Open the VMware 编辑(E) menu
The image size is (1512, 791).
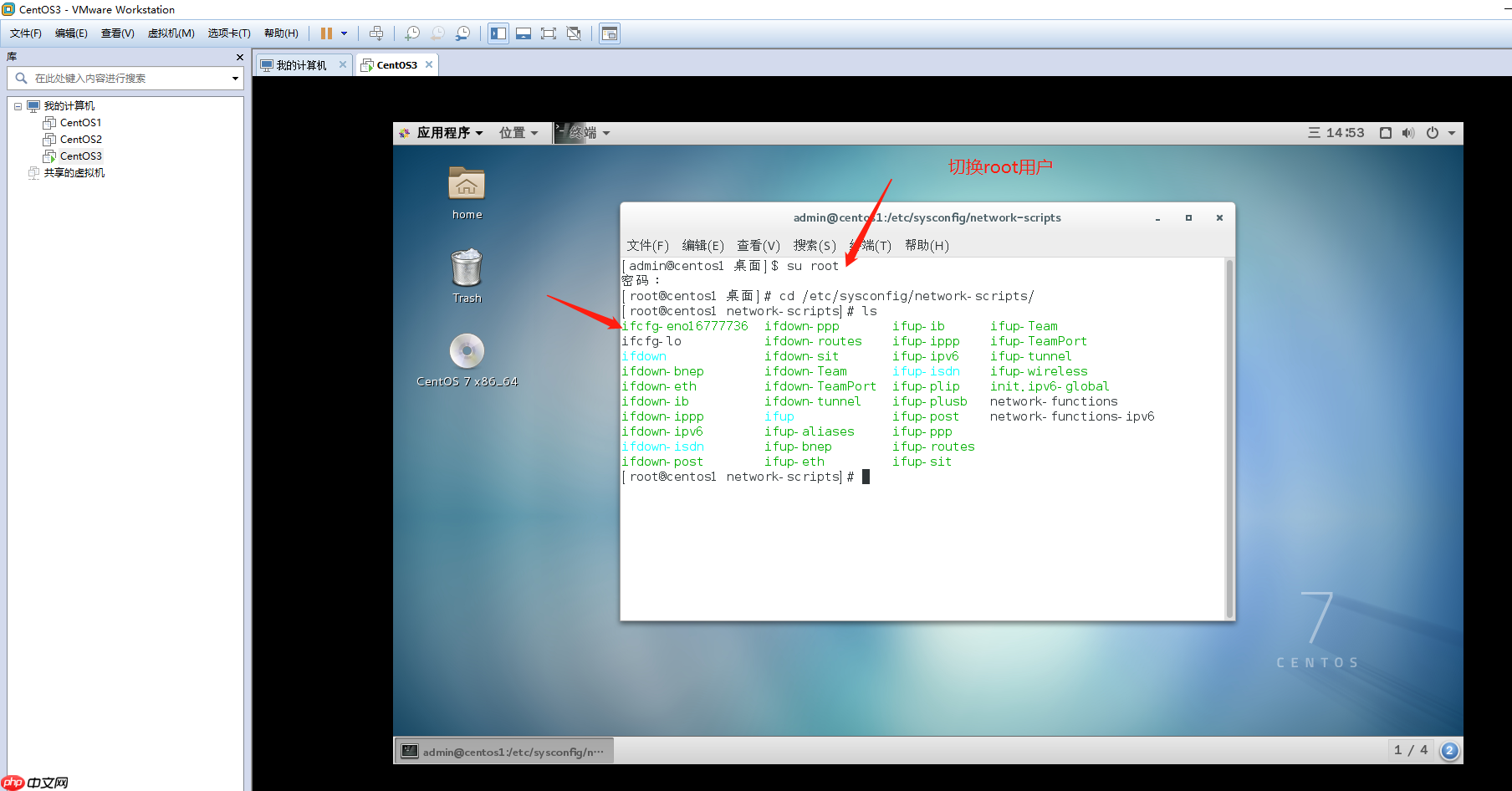coord(71,33)
